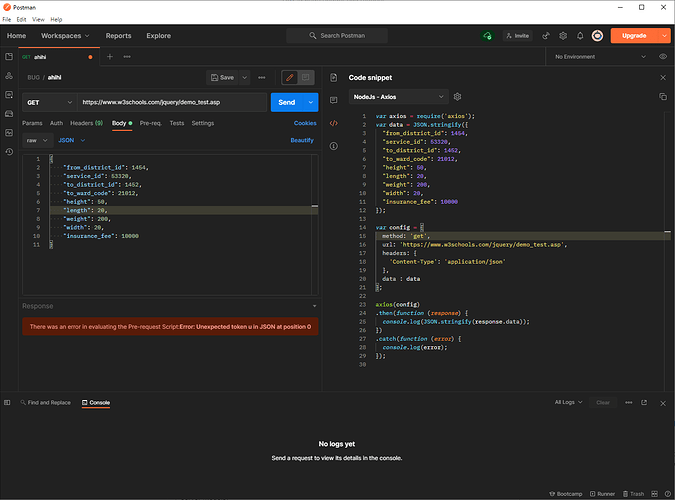Open the Send options arrow

pyautogui.click(x=311, y=102)
